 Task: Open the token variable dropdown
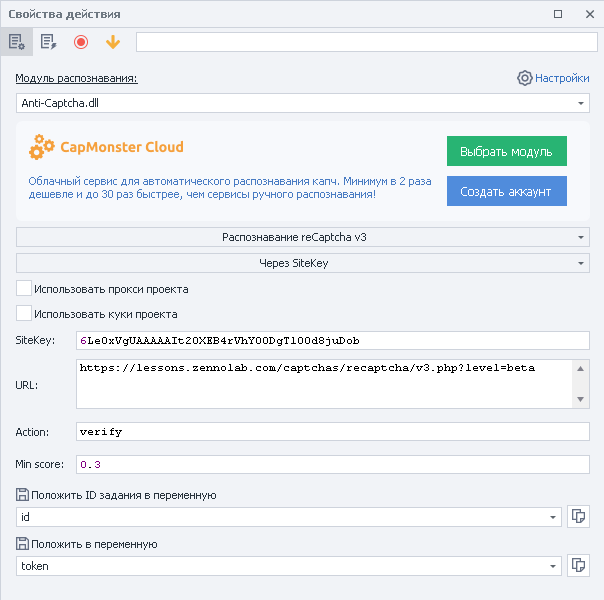coord(554,566)
